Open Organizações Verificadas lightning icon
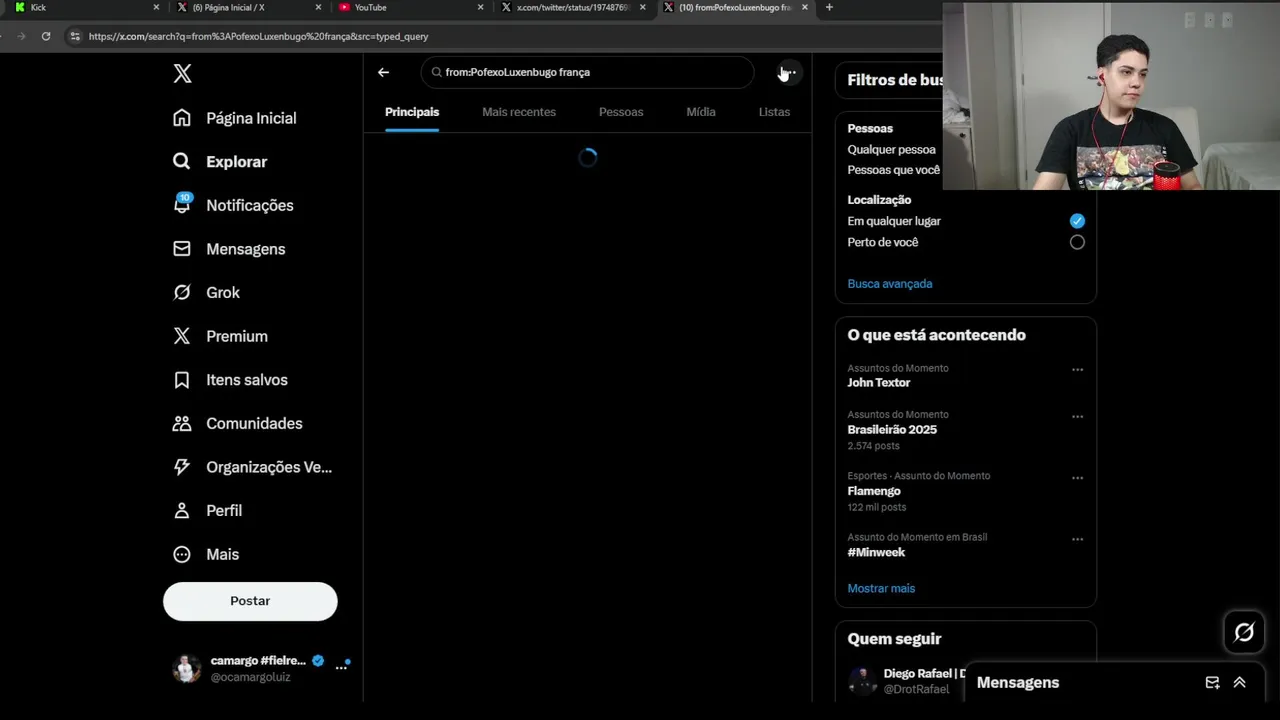The height and width of the screenshot is (720, 1280). [181, 467]
